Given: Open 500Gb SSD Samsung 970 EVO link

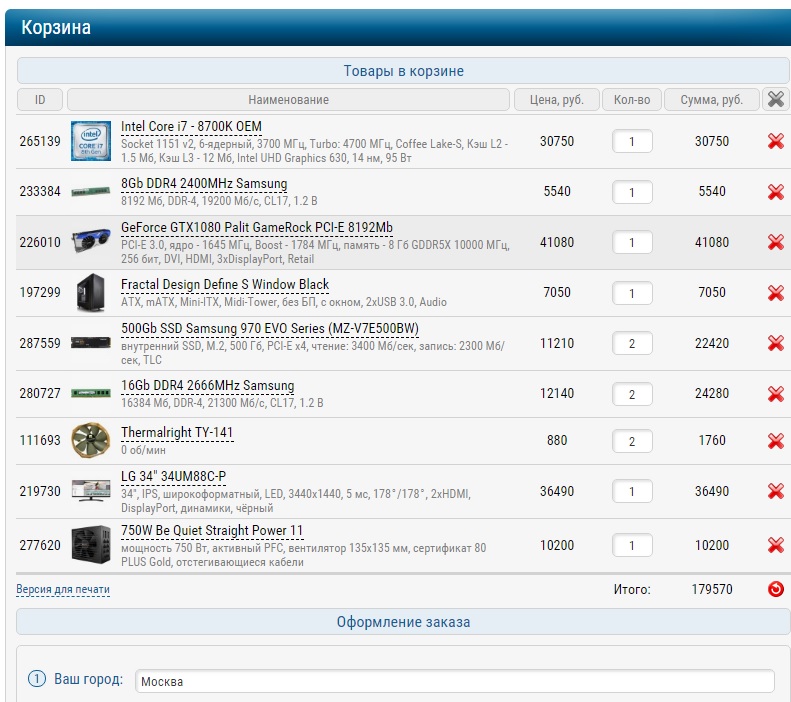Looking at the screenshot, I should 270,328.
